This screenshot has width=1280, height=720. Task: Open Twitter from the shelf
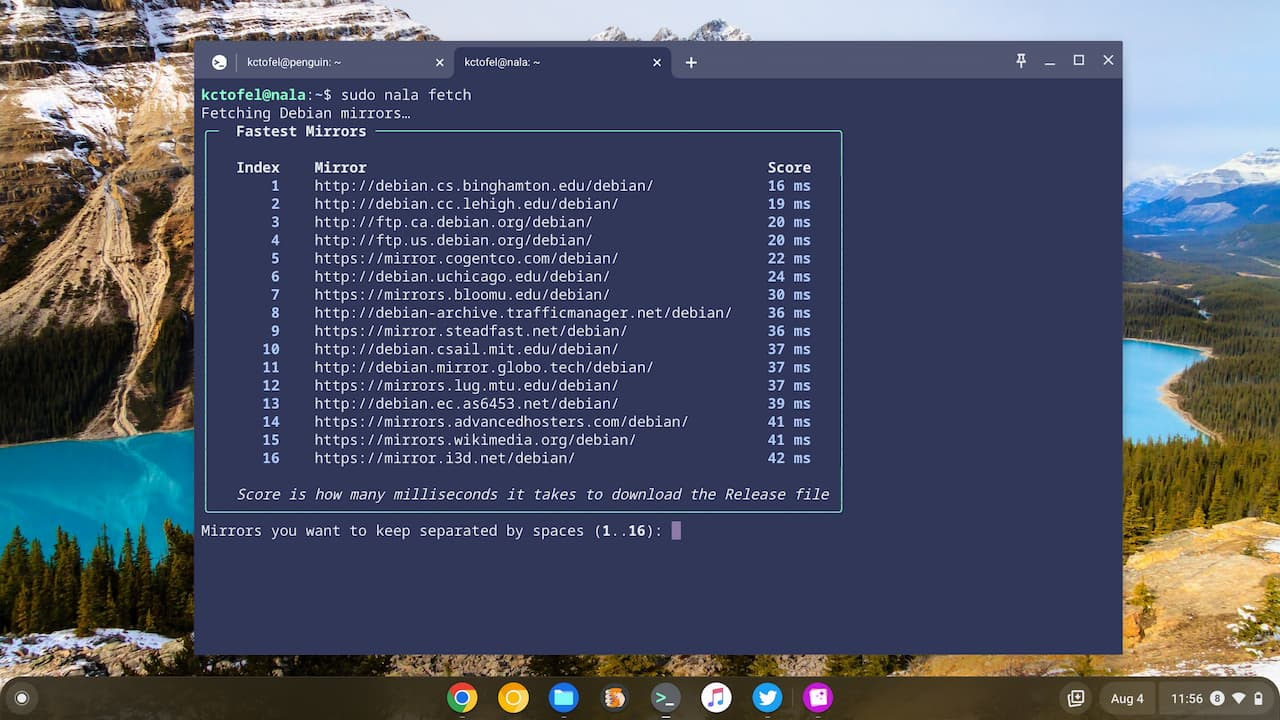point(767,697)
